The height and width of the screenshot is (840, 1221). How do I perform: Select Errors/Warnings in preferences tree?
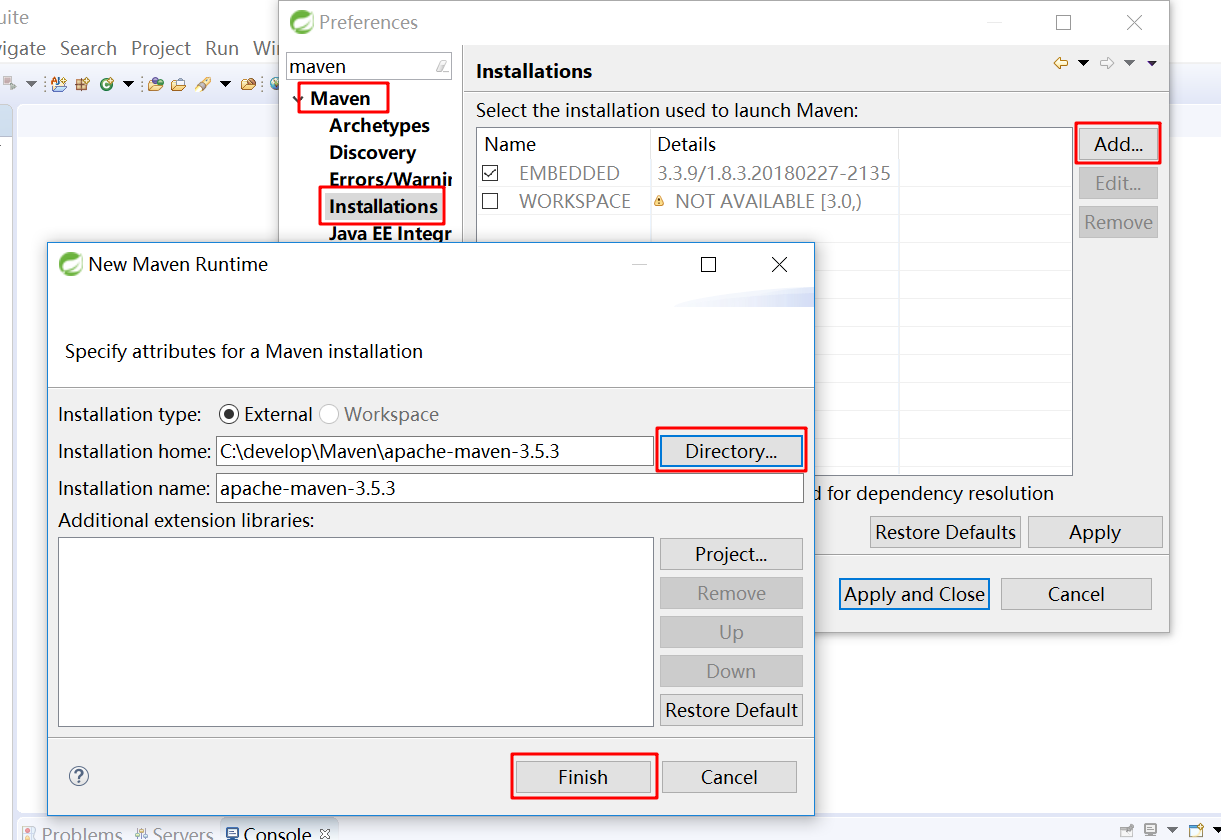[389, 179]
